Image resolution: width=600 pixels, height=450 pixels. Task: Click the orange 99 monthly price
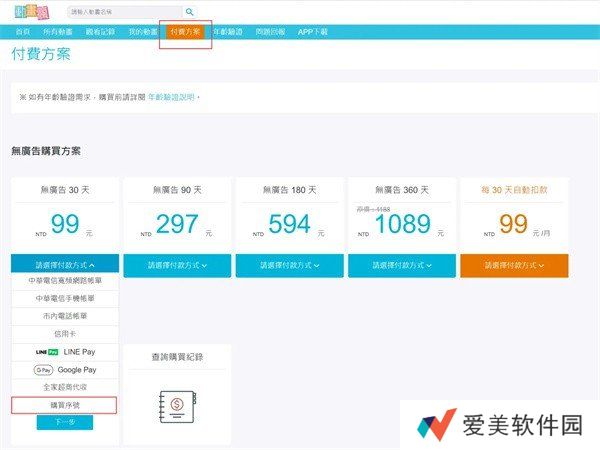[x=514, y=224]
